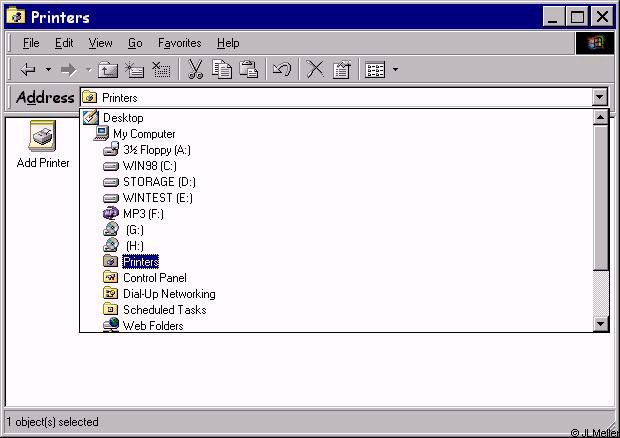Image resolution: width=620 pixels, height=438 pixels.
Task: Click the Back arrow toolbar icon
Action: pyautogui.click(x=28, y=70)
